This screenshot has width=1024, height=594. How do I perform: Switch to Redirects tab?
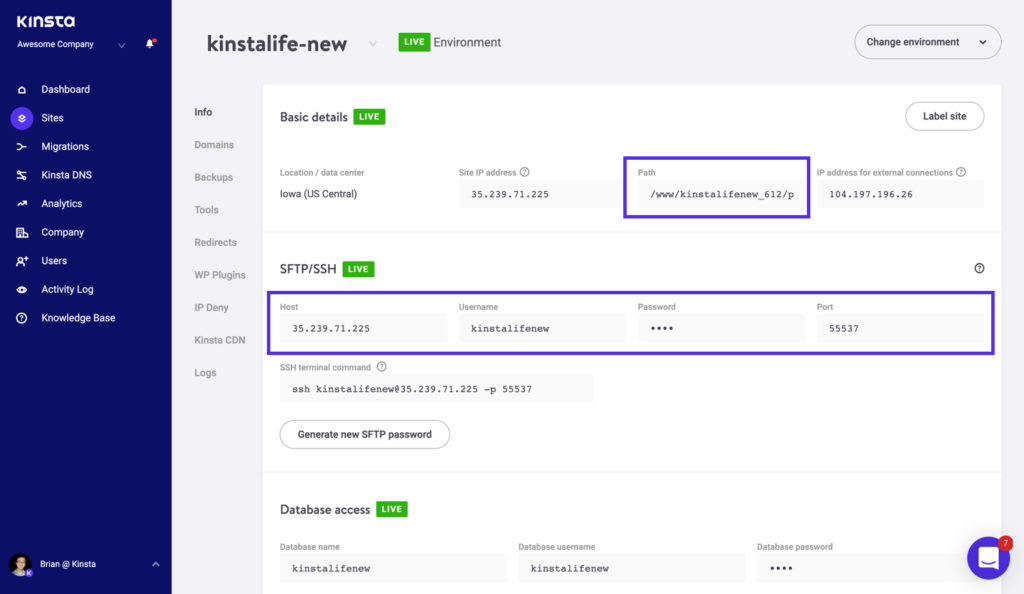(x=216, y=243)
